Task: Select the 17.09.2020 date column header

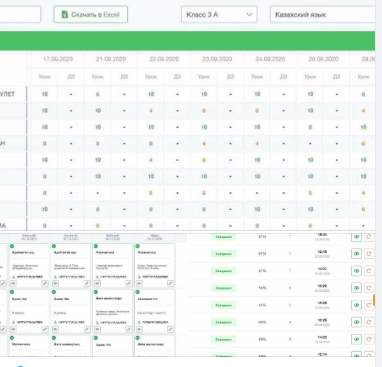Action: [x=58, y=59]
